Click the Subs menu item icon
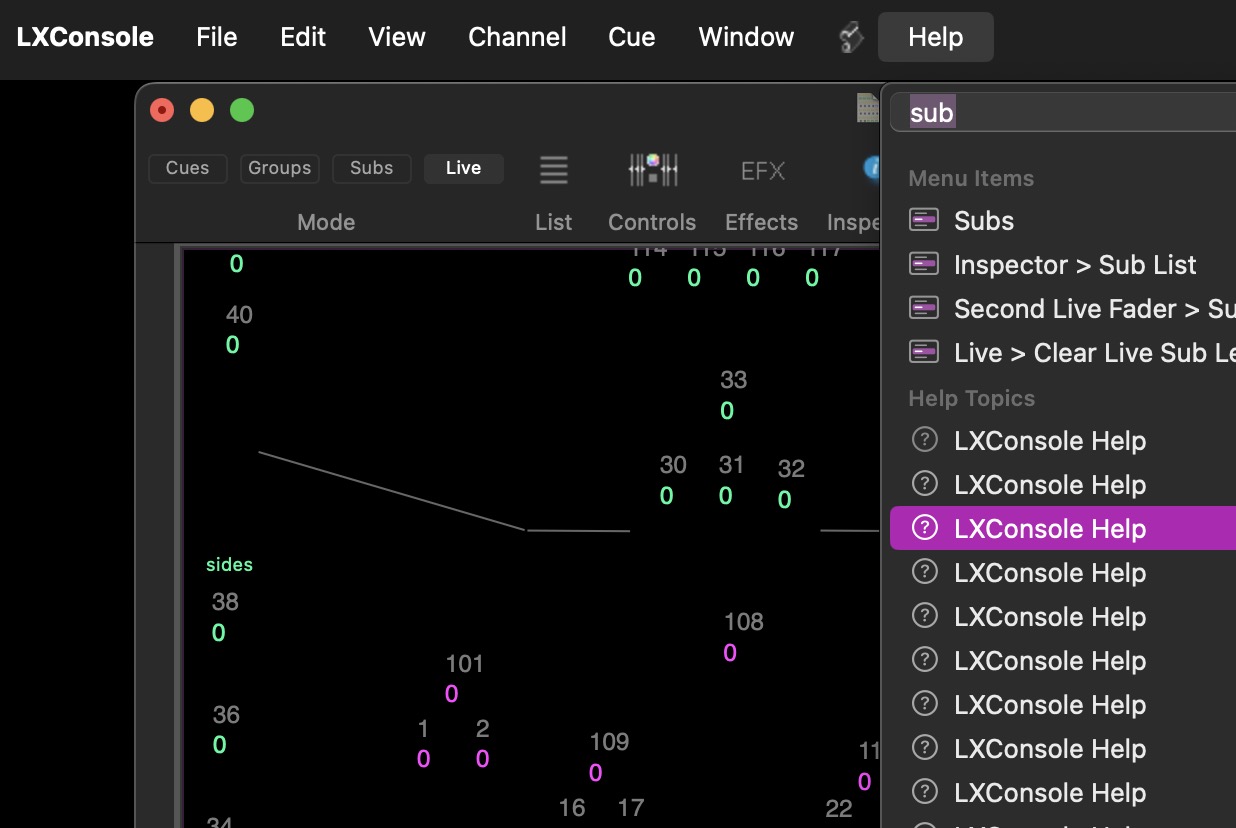1236x828 pixels. coord(924,220)
